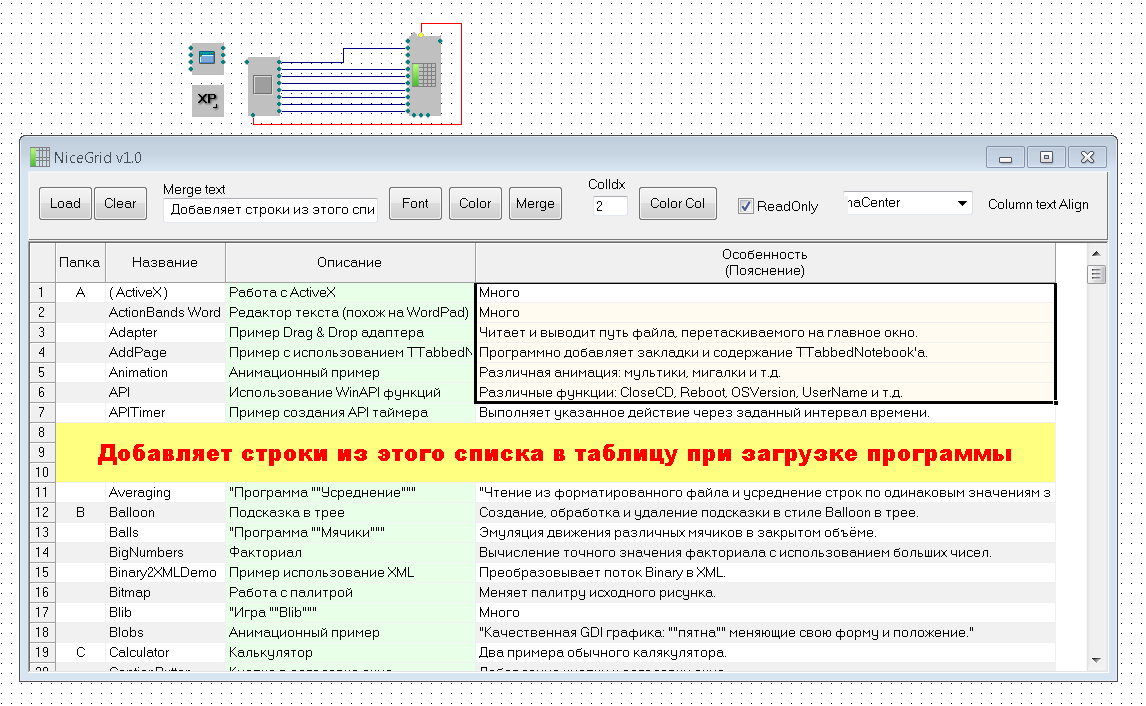
Task: Select the Bitmap name cell
Action: point(165,593)
